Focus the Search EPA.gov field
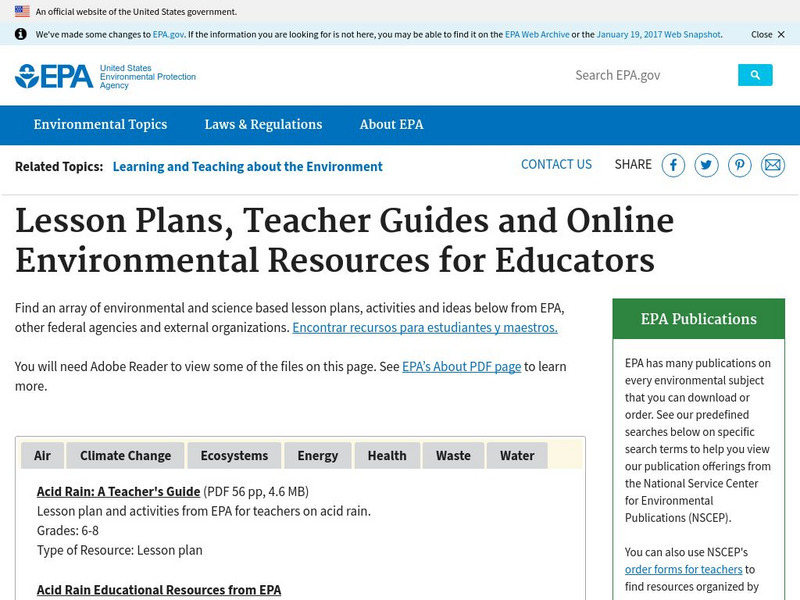Viewport: 800px width, 600px height. pyautogui.click(x=653, y=75)
